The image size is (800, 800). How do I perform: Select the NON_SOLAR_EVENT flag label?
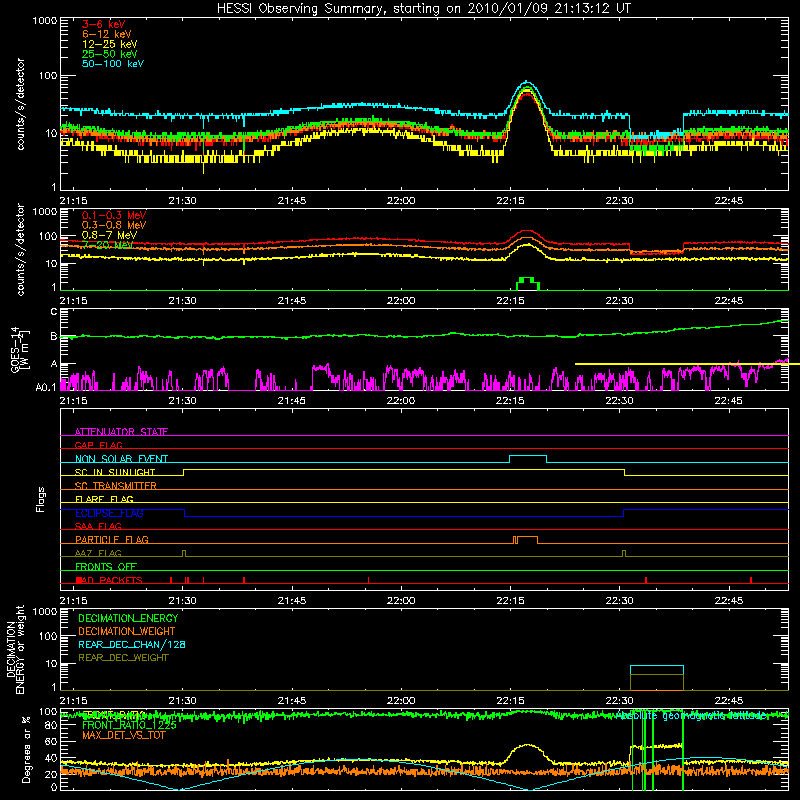[x=121, y=459]
